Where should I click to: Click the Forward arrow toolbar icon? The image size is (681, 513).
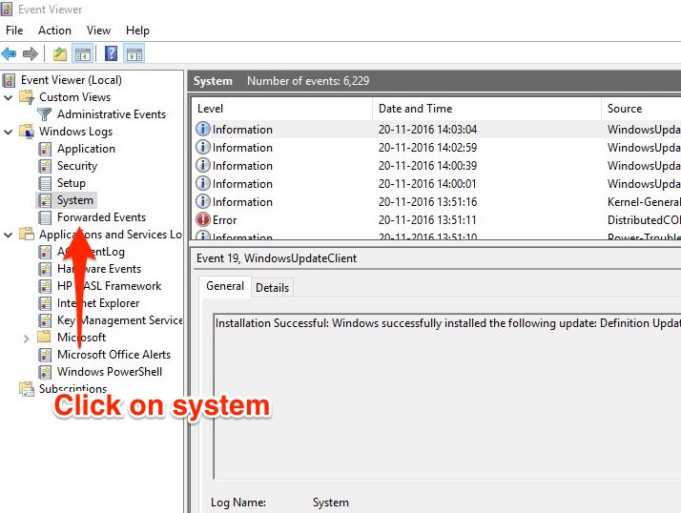(x=30, y=54)
